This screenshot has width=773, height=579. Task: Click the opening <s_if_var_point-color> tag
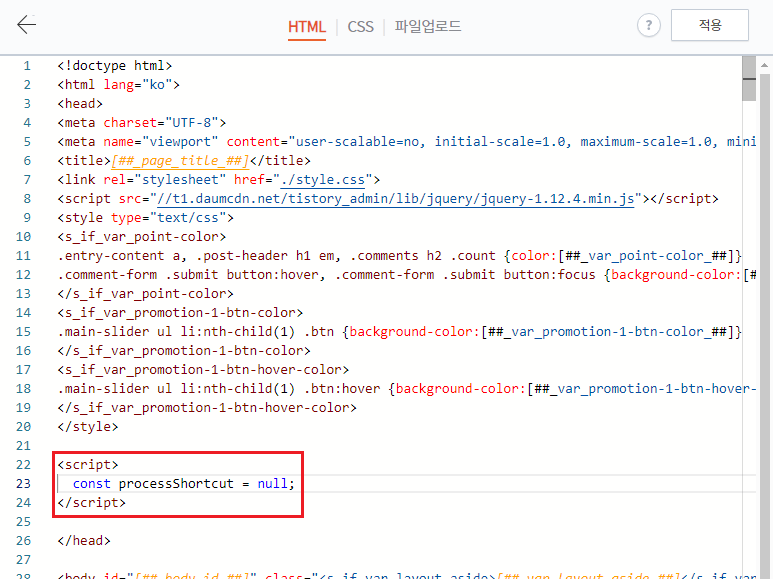pyautogui.click(x=141, y=237)
